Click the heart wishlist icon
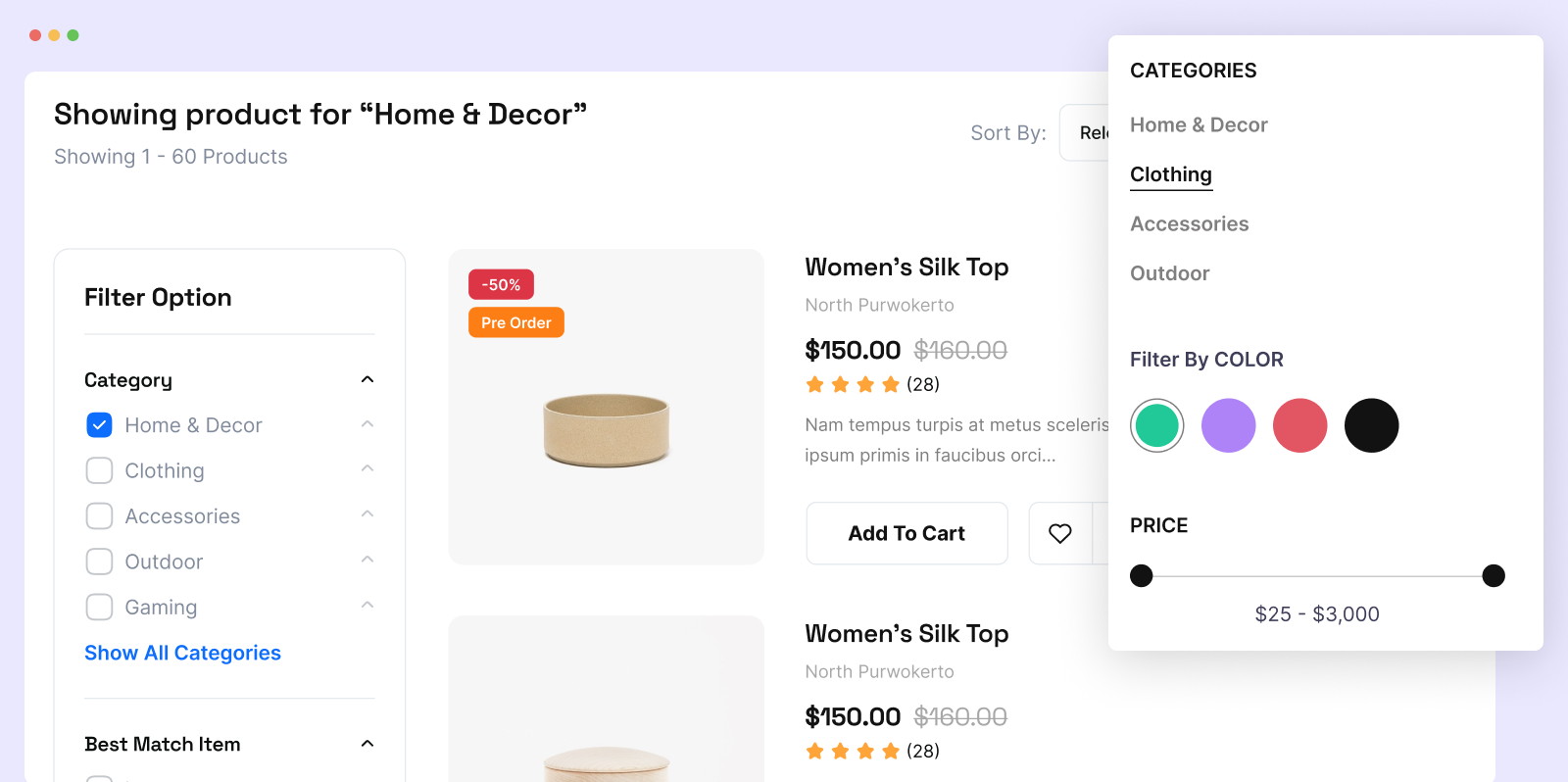 click(x=1060, y=533)
